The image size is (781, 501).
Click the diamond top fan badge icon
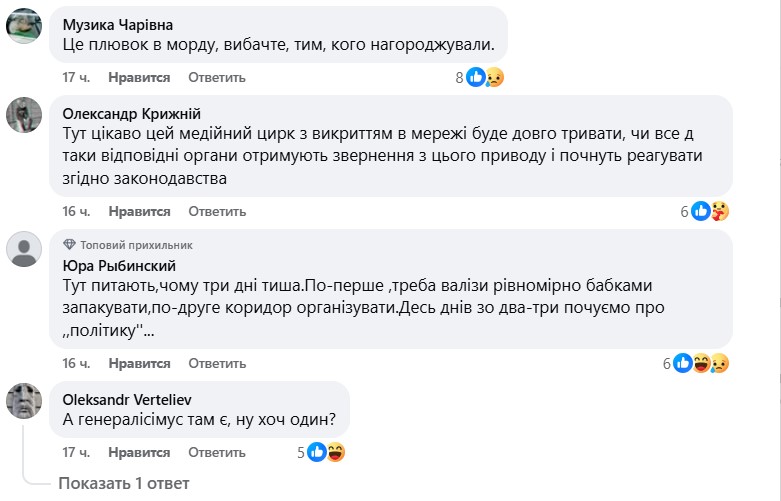(x=69, y=244)
